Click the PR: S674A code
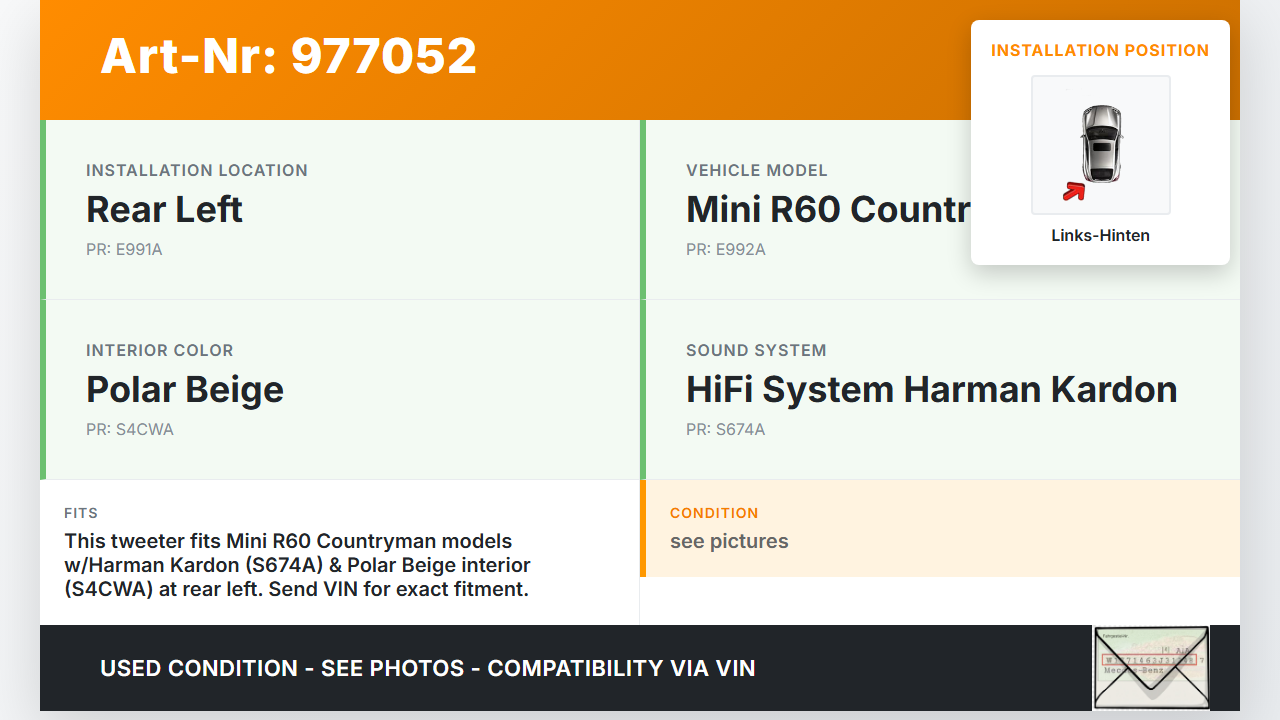 [x=726, y=430]
